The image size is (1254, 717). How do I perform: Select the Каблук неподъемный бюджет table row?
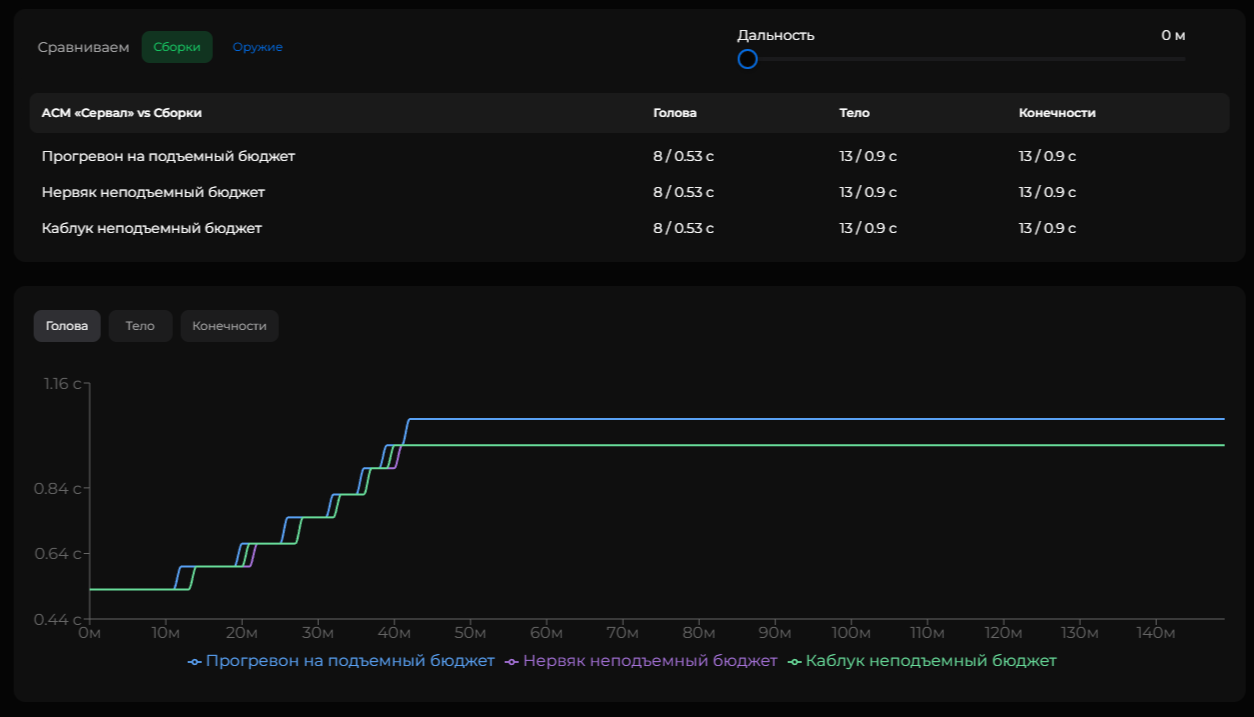pos(151,228)
